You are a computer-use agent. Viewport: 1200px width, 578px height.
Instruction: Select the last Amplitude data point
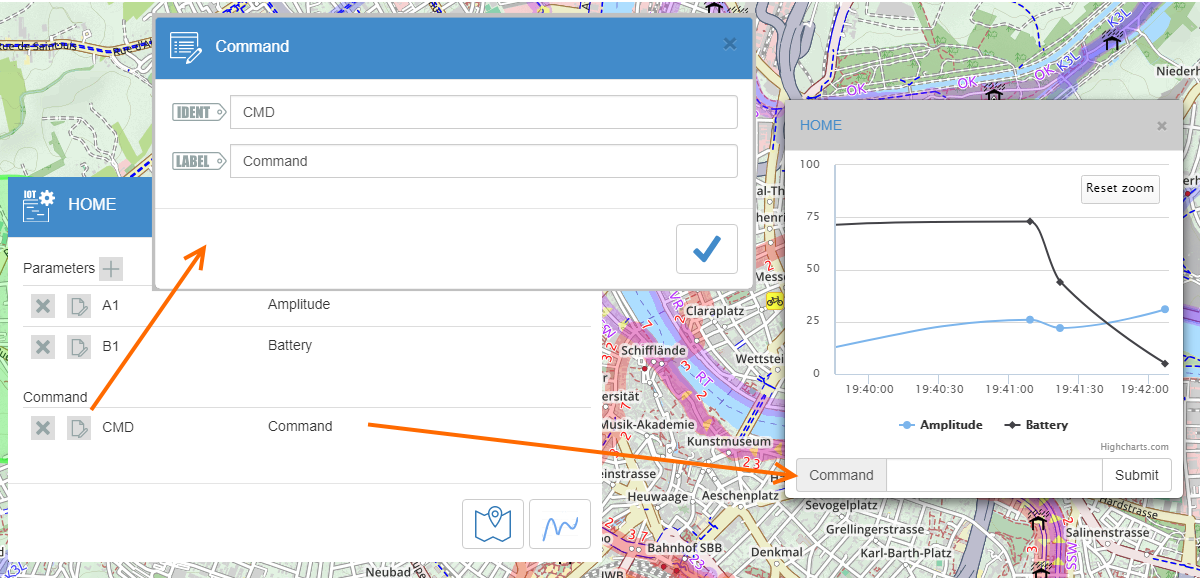pos(1165,309)
